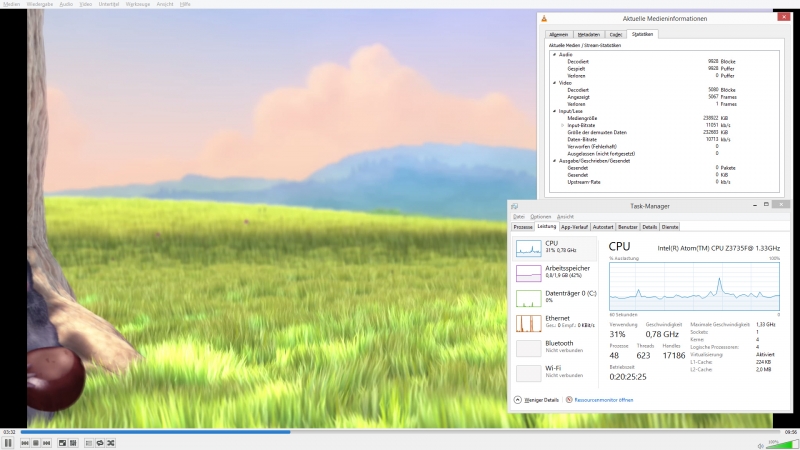Select the Angezeigt frames row
Viewport: 800px width, 450px height.
pyautogui.click(x=662, y=97)
